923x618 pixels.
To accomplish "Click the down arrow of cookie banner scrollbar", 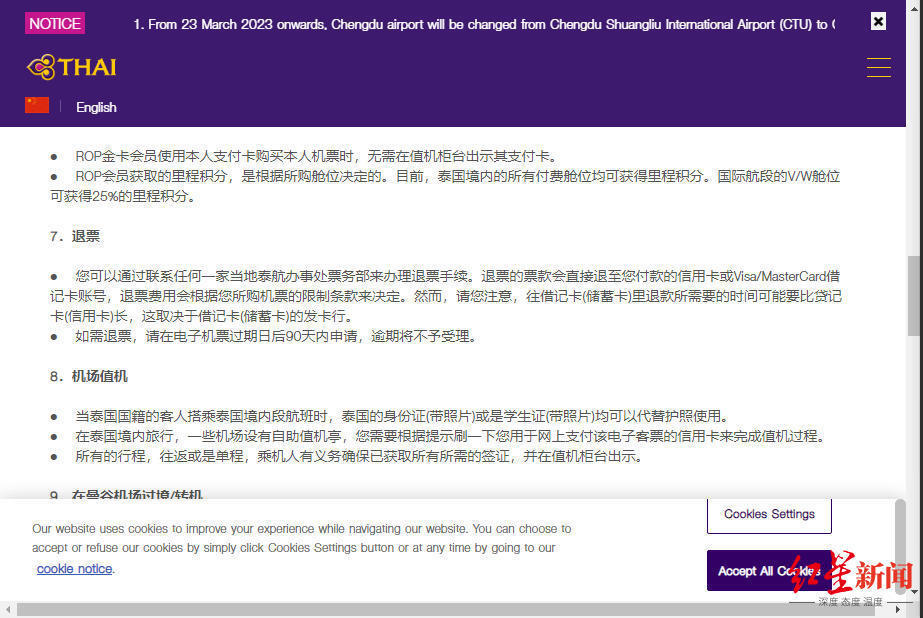I will 914,592.
